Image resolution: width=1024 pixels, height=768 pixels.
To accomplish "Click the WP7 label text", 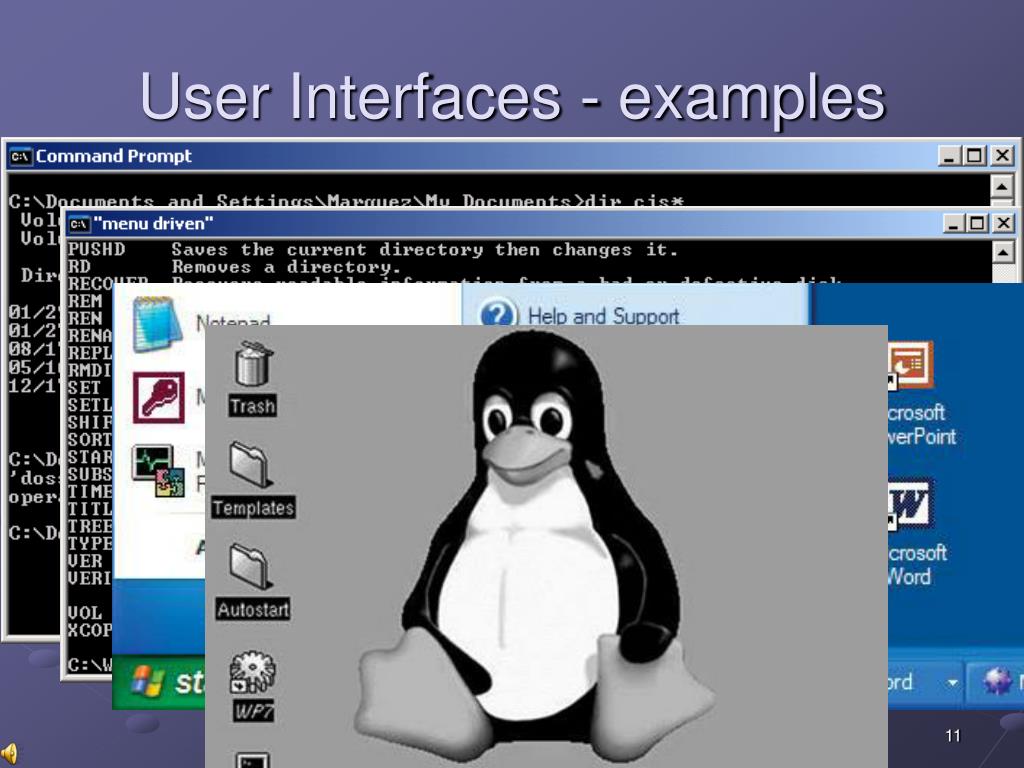I will (x=253, y=711).
